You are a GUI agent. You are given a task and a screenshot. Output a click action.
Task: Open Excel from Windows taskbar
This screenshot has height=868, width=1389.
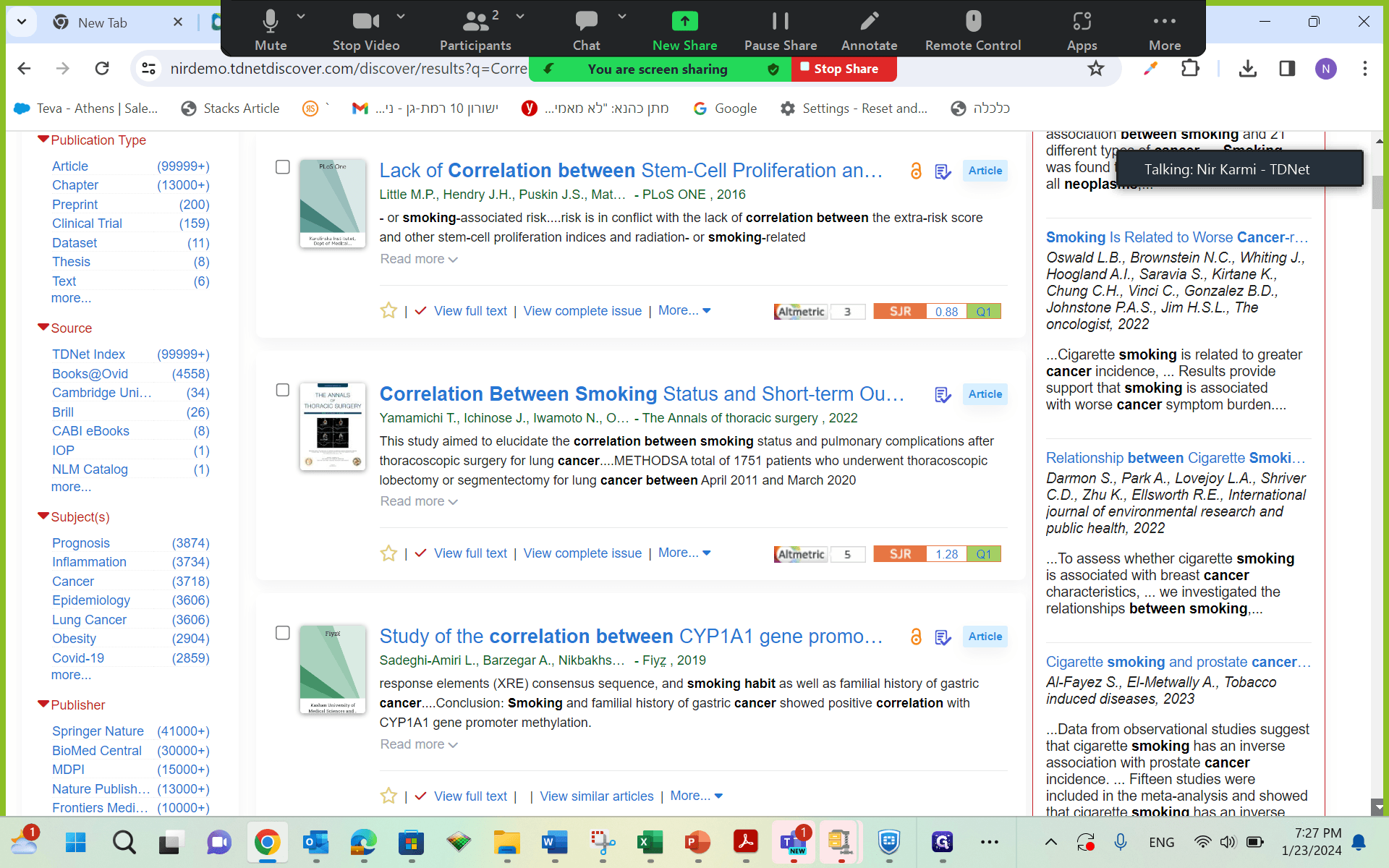click(x=650, y=842)
